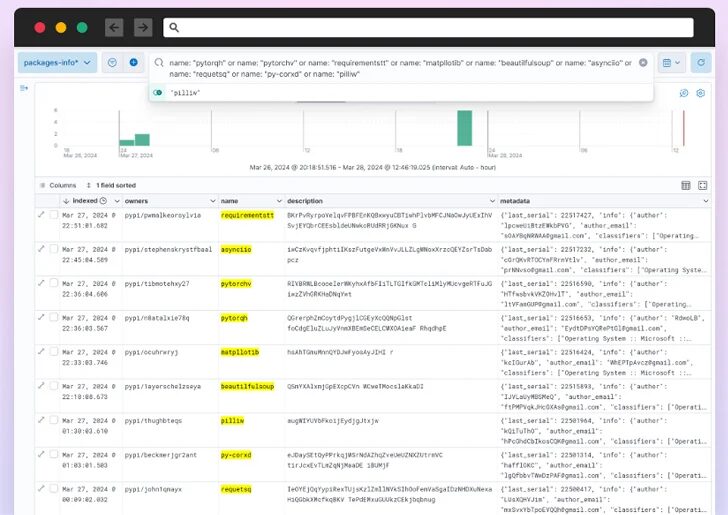Select the checkbox for the pytorchv row

pos(54,283)
